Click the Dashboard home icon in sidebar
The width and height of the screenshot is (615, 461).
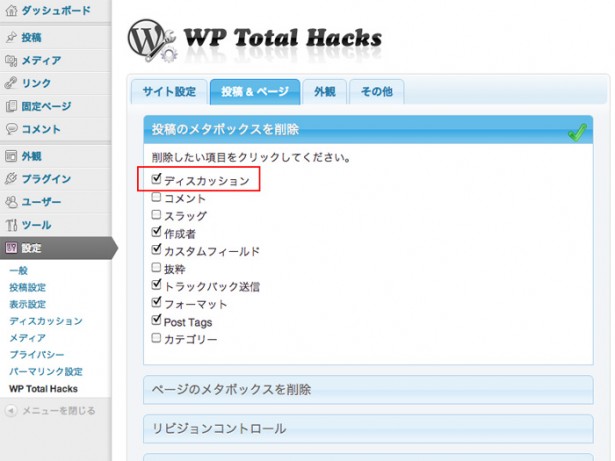tap(11, 10)
